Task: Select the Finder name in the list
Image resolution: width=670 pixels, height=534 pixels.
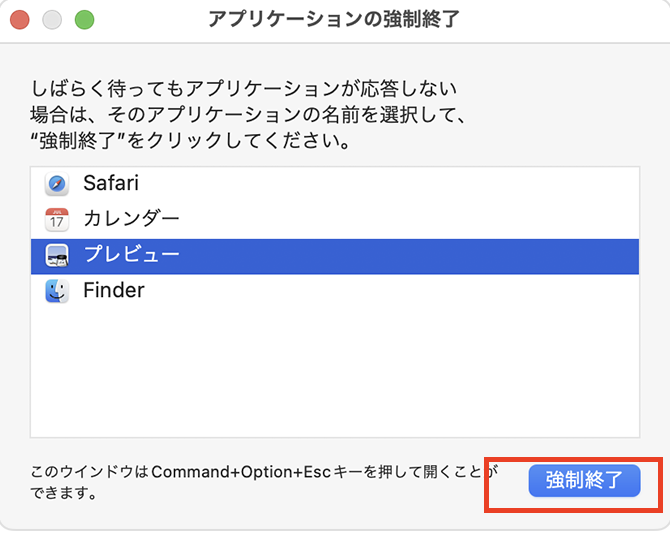Action: coord(113,291)
